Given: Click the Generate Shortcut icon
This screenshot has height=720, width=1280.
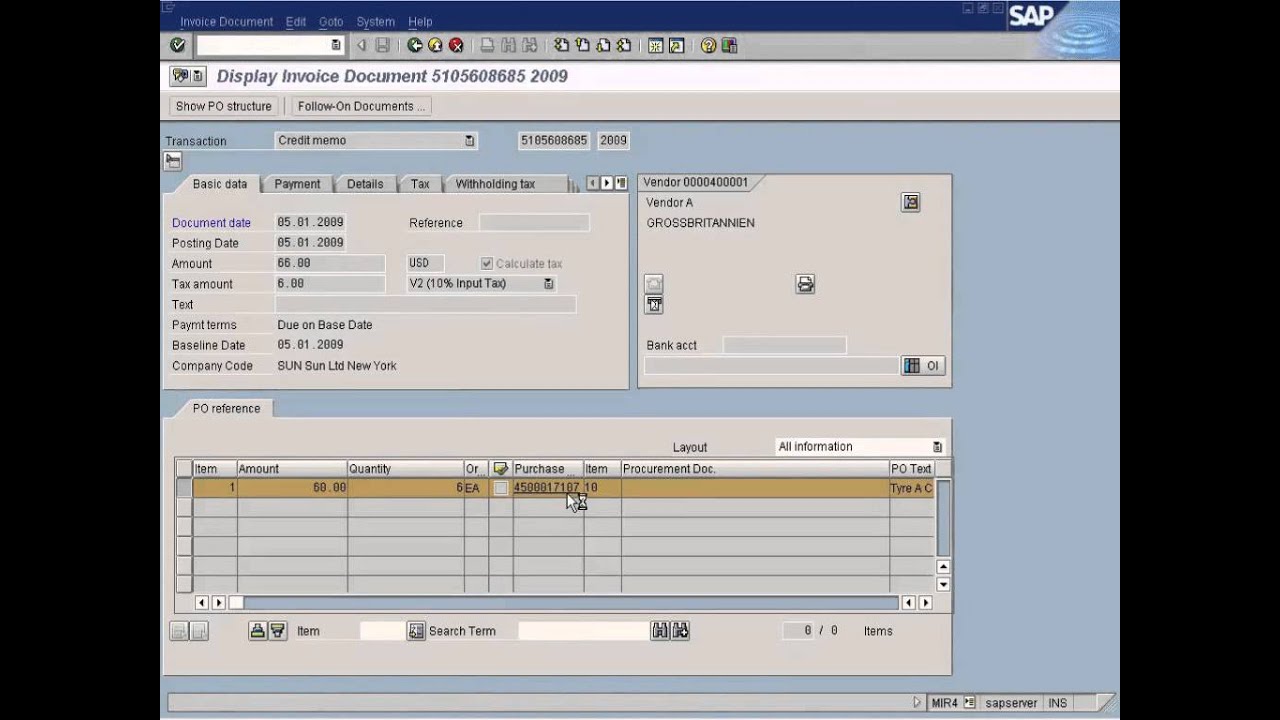Looking at the screenshot, I should click(x=676, y=45).
